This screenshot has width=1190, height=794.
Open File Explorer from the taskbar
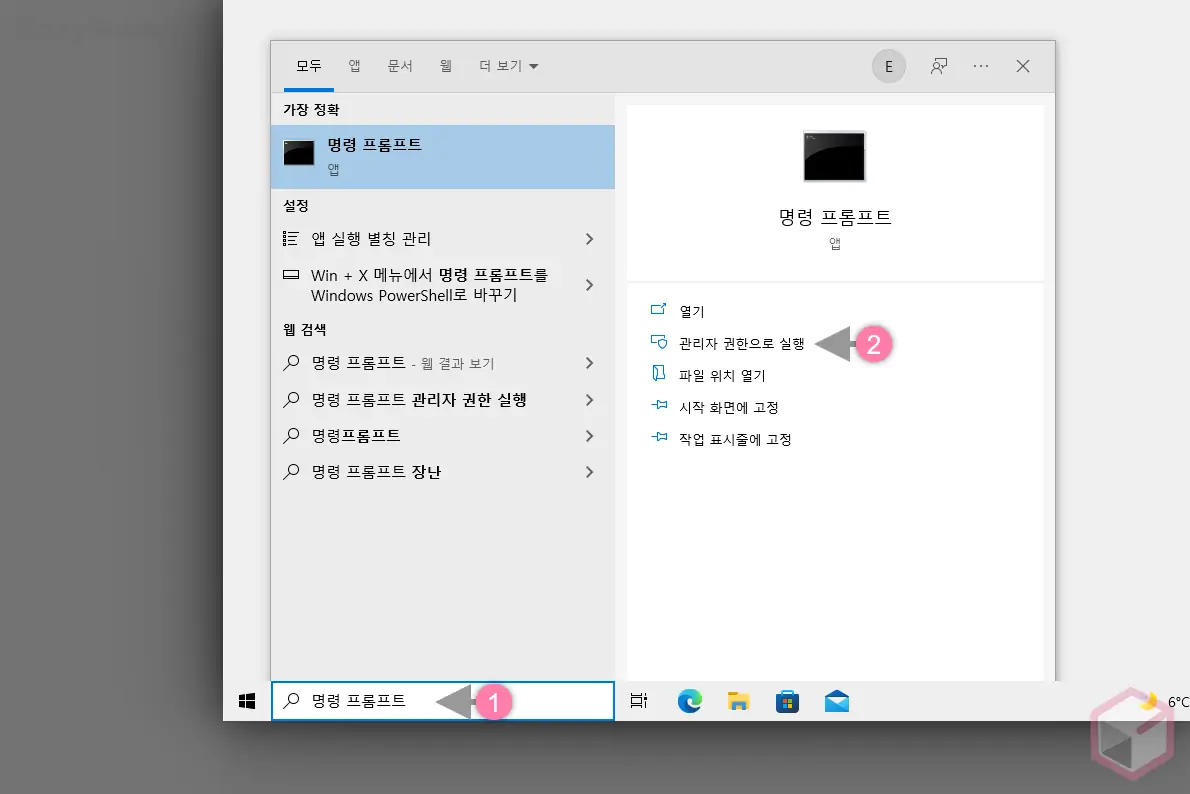(738, 701)
